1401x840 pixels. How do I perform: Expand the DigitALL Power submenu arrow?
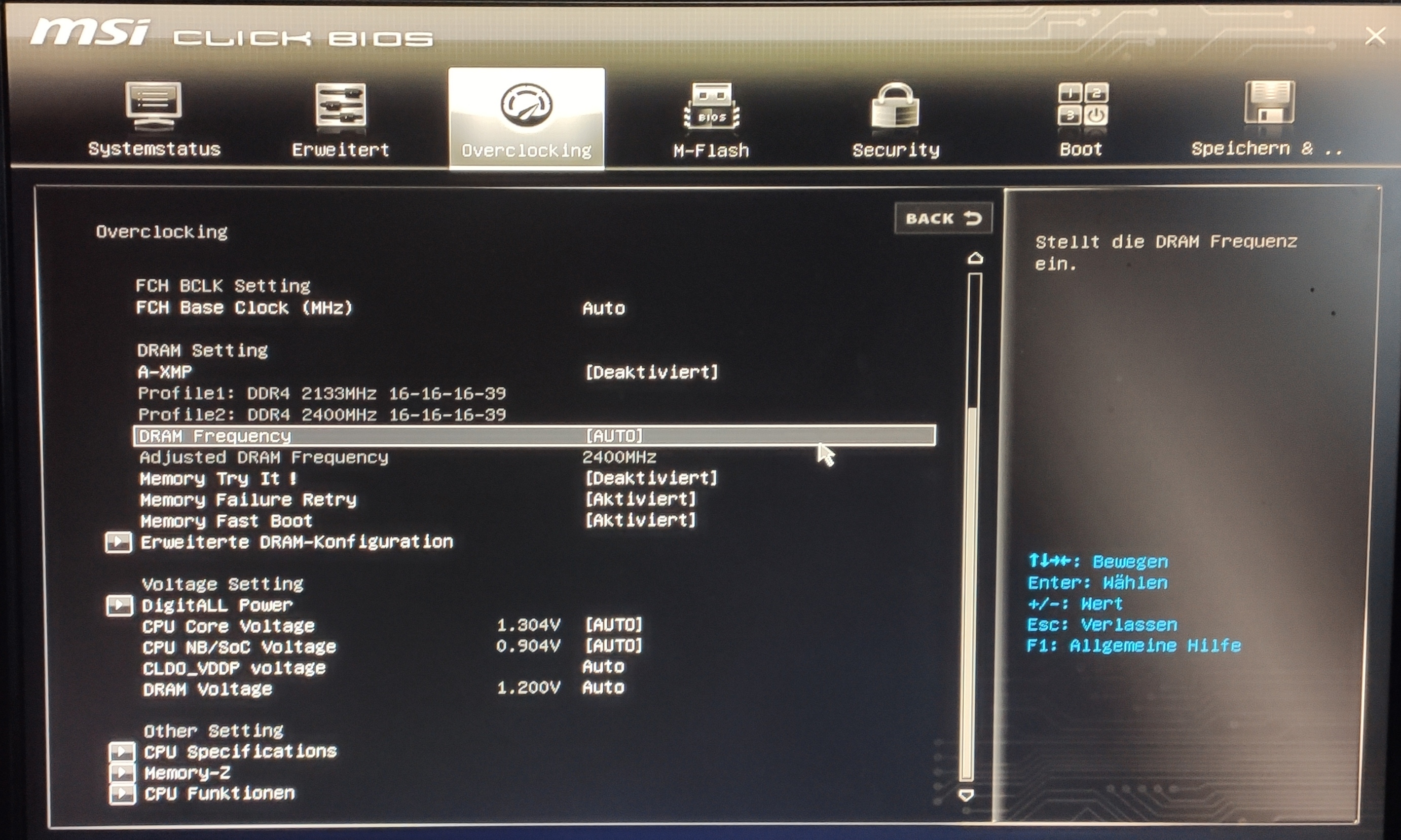tap(120, 605)
